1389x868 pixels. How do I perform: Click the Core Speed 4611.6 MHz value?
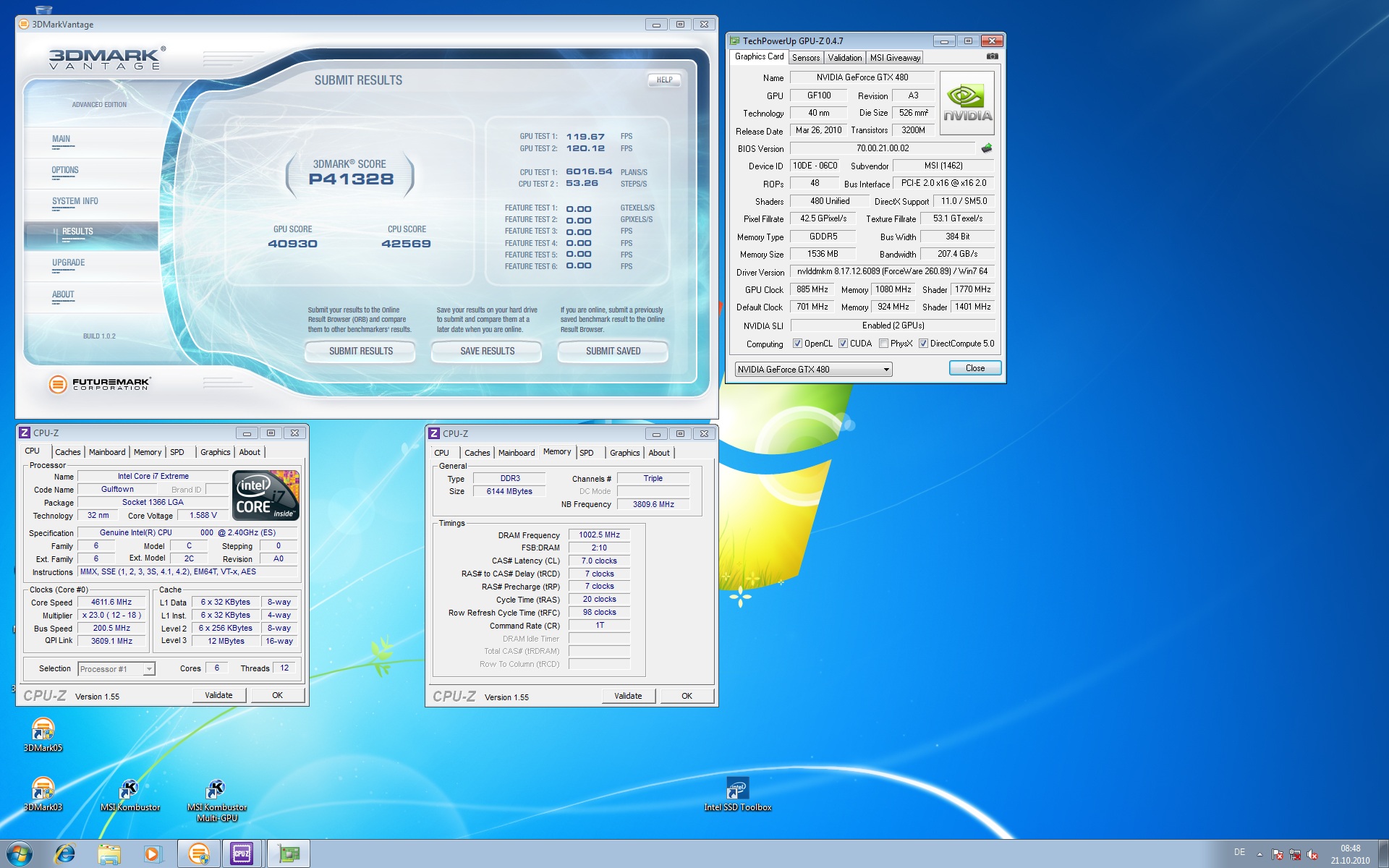pyautogui.click(x=111, y=602)
